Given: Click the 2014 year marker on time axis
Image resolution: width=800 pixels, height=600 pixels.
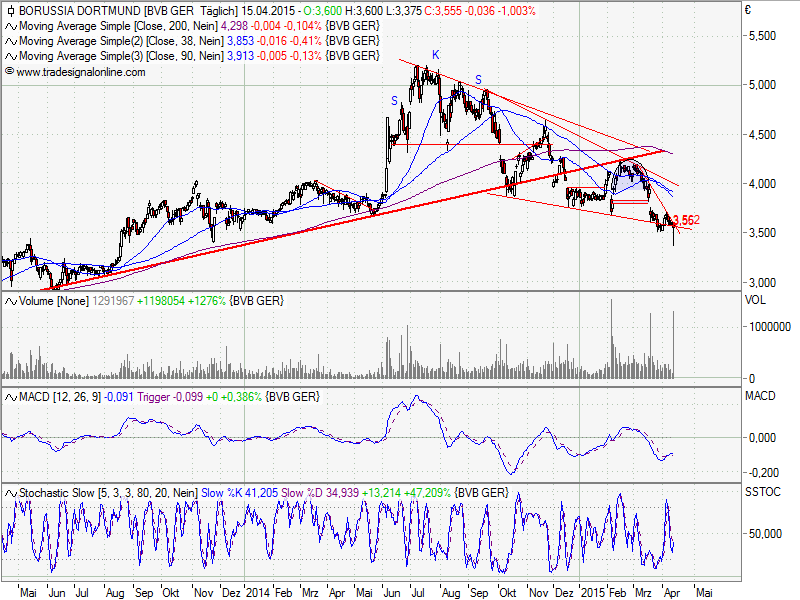Looking at the screenshot, I should pyautogui.click(x=258, y=593).
